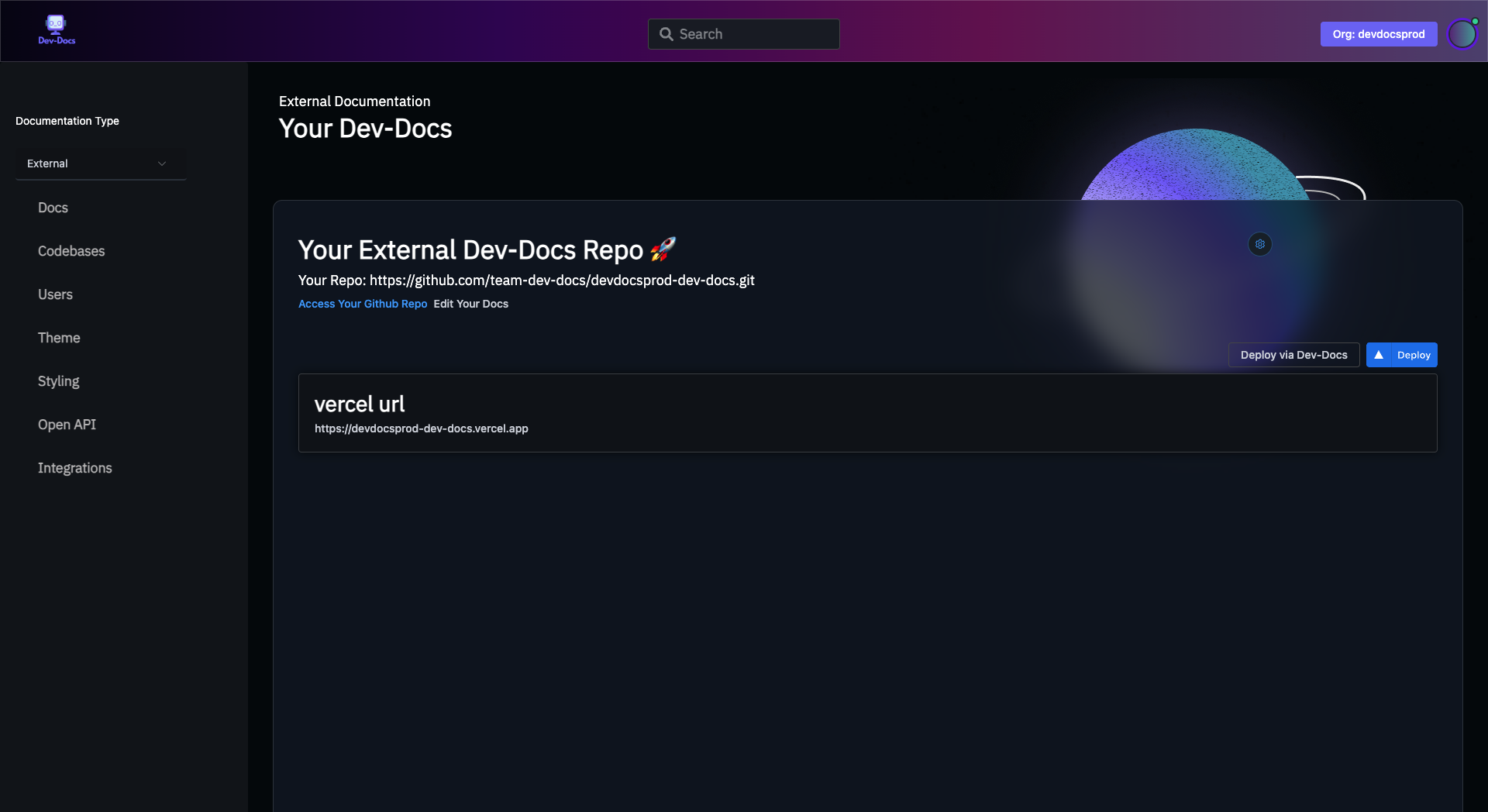The width and height of the screenshot is (1488, 812).
Task: Open the profile avatar menu
Action: pyautogui.click(x=1462, y=33)
